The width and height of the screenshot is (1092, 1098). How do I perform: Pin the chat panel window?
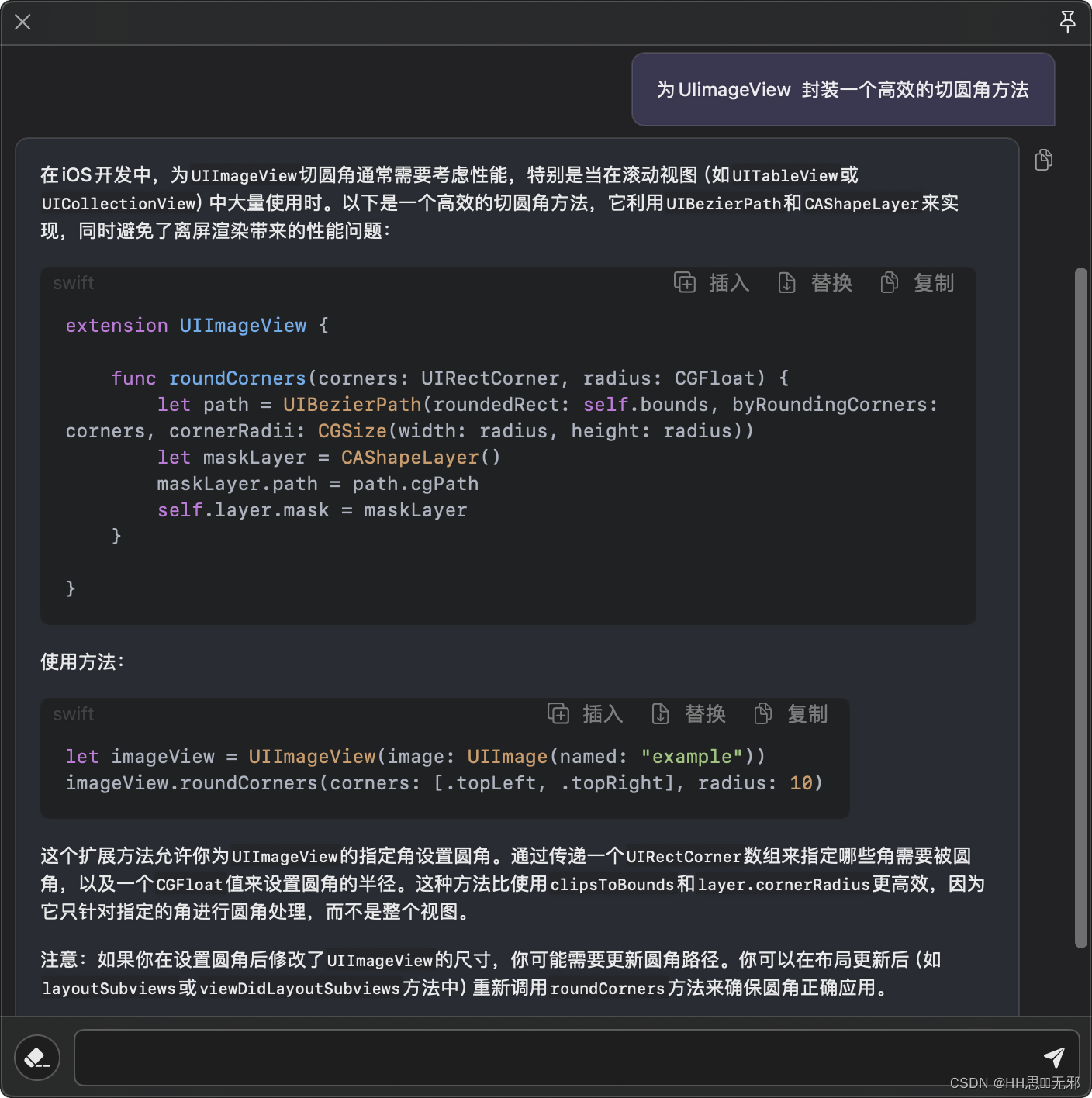(1067, 22)
